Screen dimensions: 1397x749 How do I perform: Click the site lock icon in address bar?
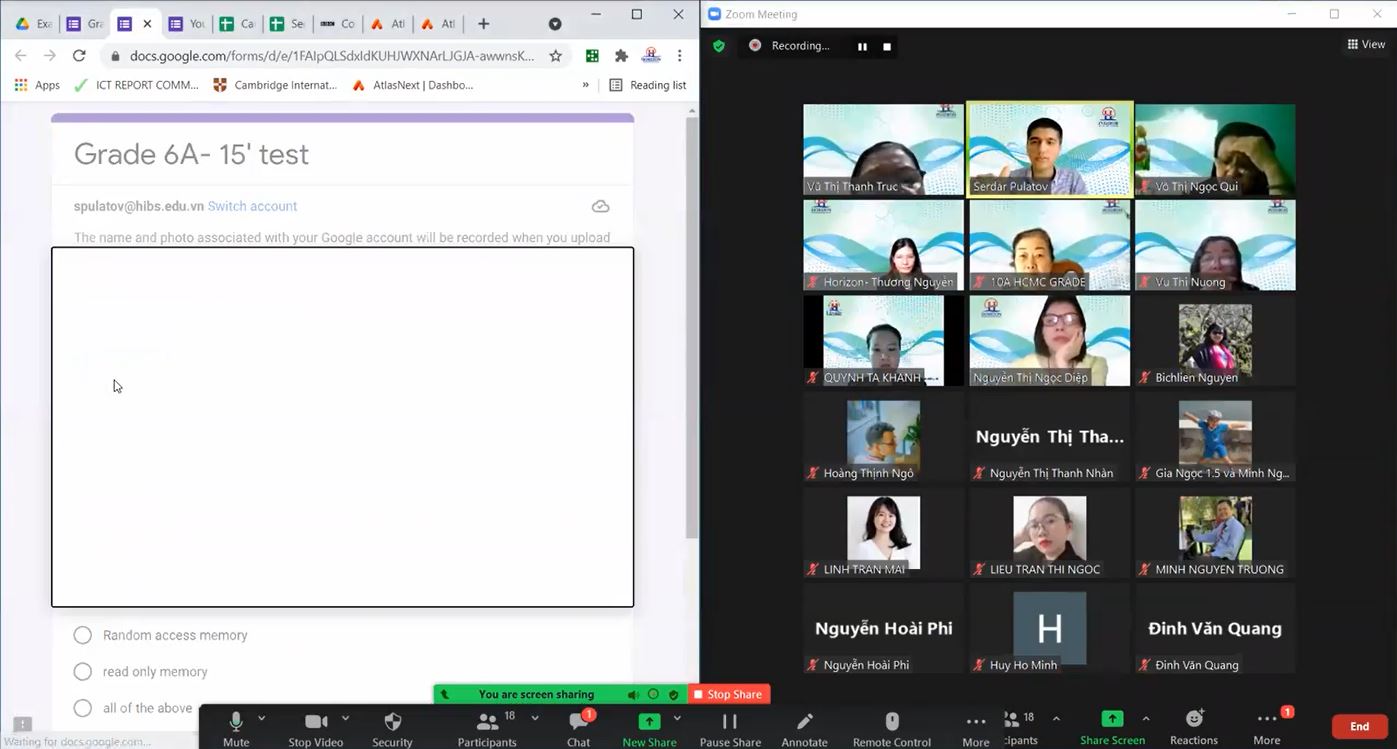click(115, 56)
